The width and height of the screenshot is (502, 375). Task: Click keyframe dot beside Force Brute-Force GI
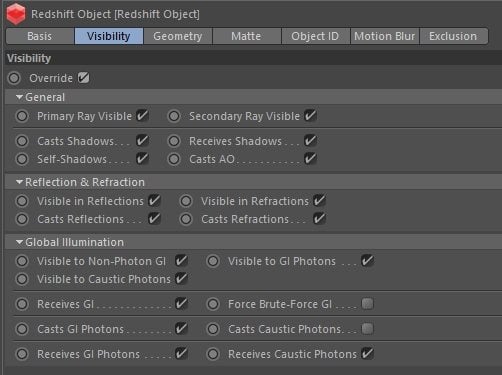[213, 304]
